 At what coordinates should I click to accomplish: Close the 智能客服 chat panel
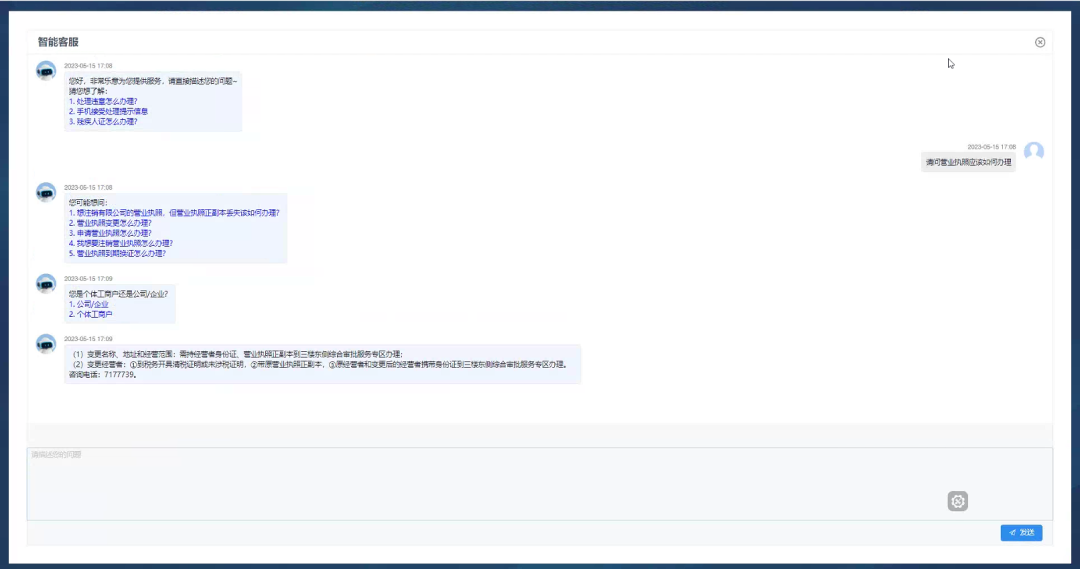pos(1040,42)
